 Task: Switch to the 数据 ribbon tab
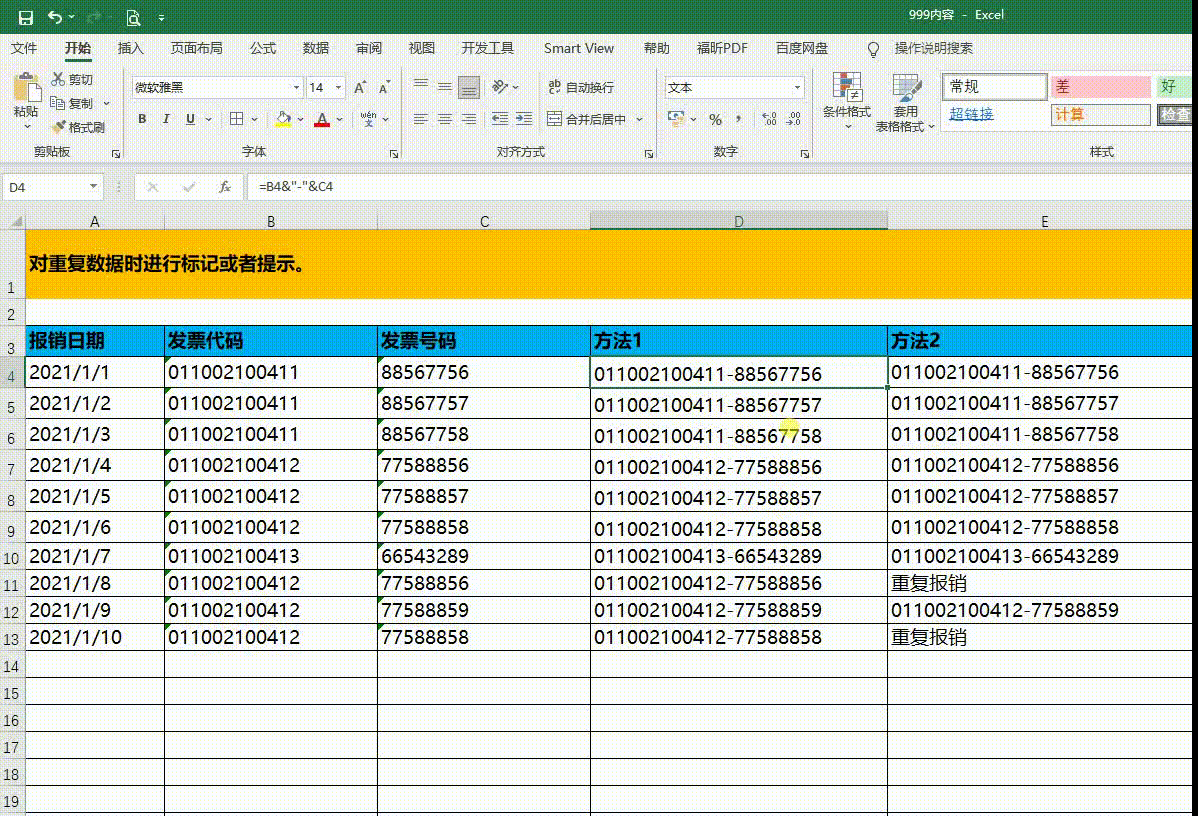[316, 48]
